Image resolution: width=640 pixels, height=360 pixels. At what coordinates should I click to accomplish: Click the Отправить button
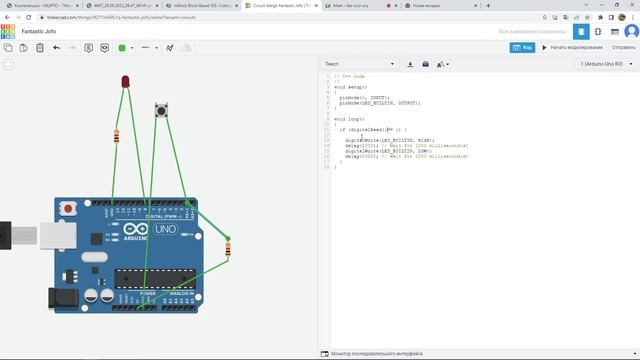coord(623,48)
